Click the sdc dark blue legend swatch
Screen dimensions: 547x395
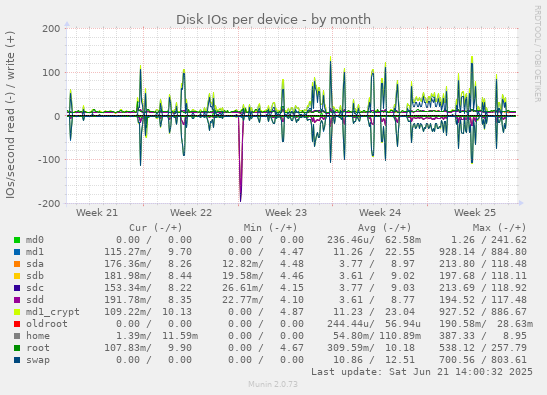[x=17, y=288]
